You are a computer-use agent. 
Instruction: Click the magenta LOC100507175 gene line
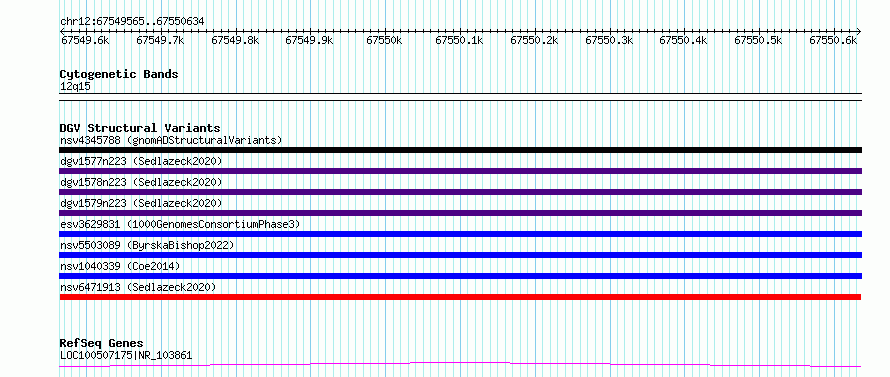pyautogui.click(x=461, y=364)
